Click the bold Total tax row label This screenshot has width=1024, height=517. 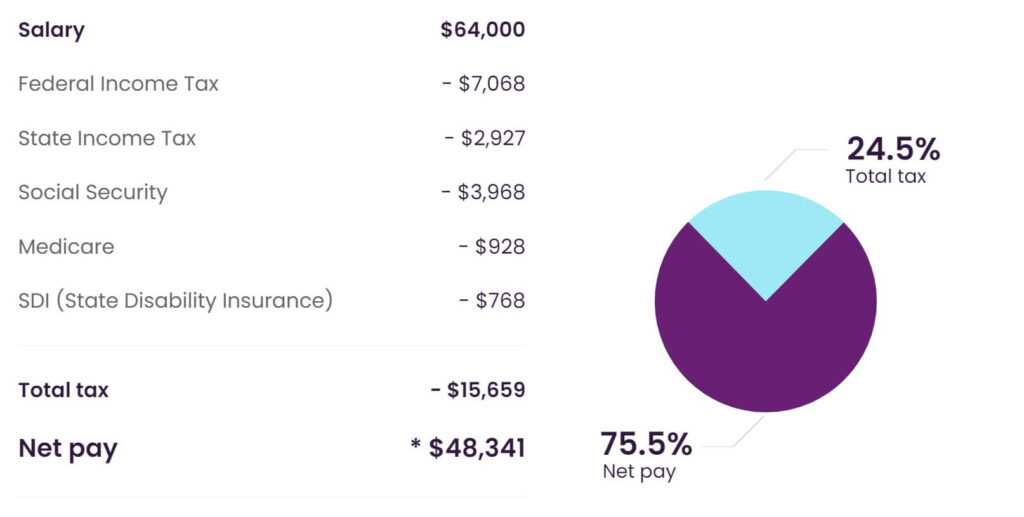coord(63,390)
